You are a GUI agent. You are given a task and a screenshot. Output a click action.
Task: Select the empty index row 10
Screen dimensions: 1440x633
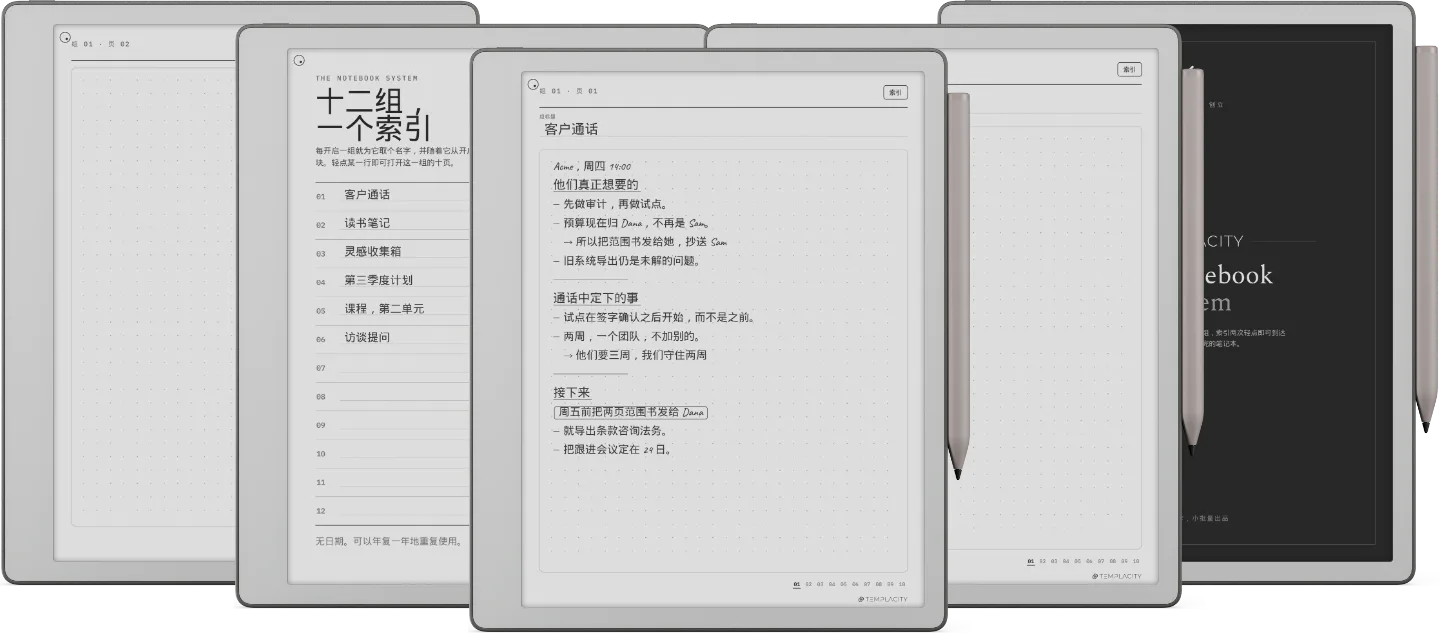pyautogui.click(x=391, y=453)
